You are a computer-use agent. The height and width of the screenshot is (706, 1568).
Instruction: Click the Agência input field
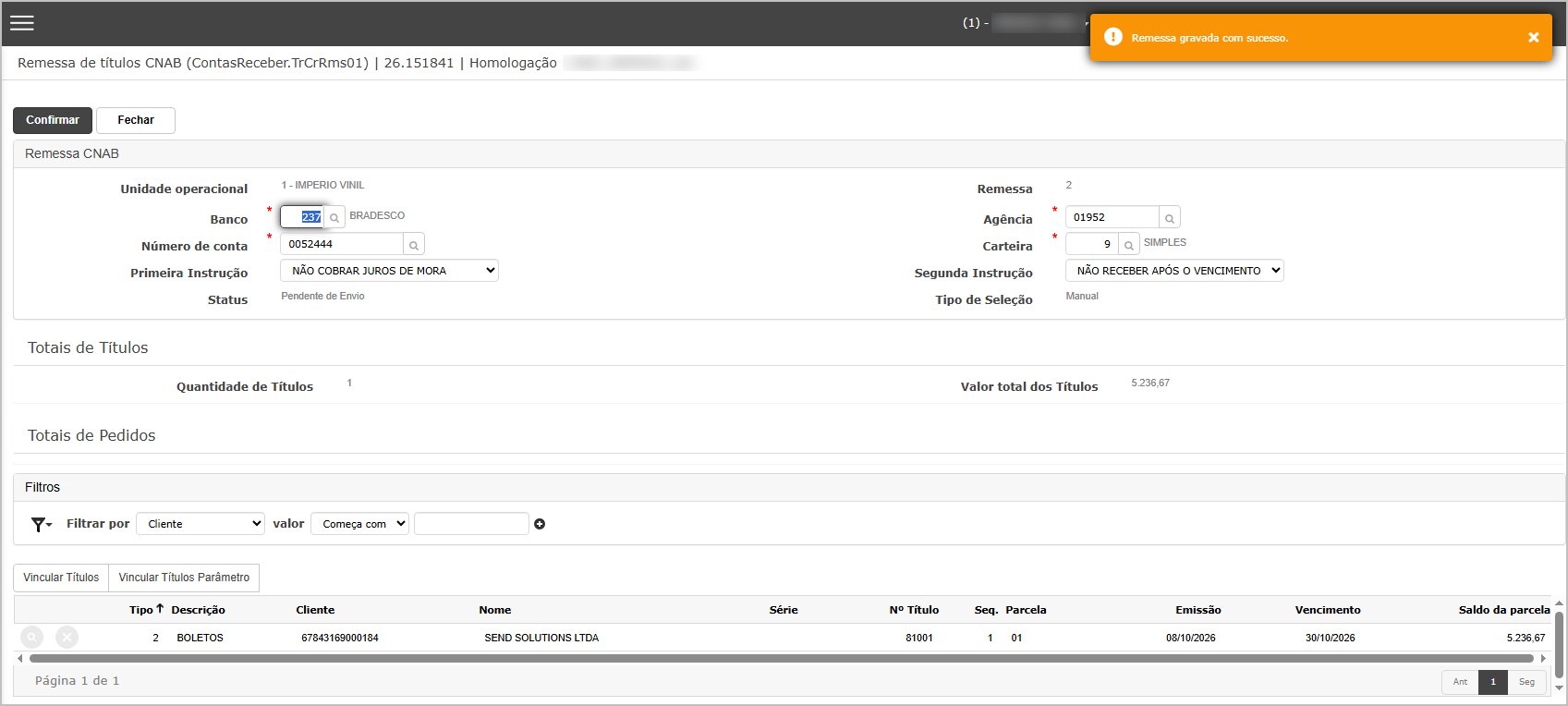coord(1112,218)
